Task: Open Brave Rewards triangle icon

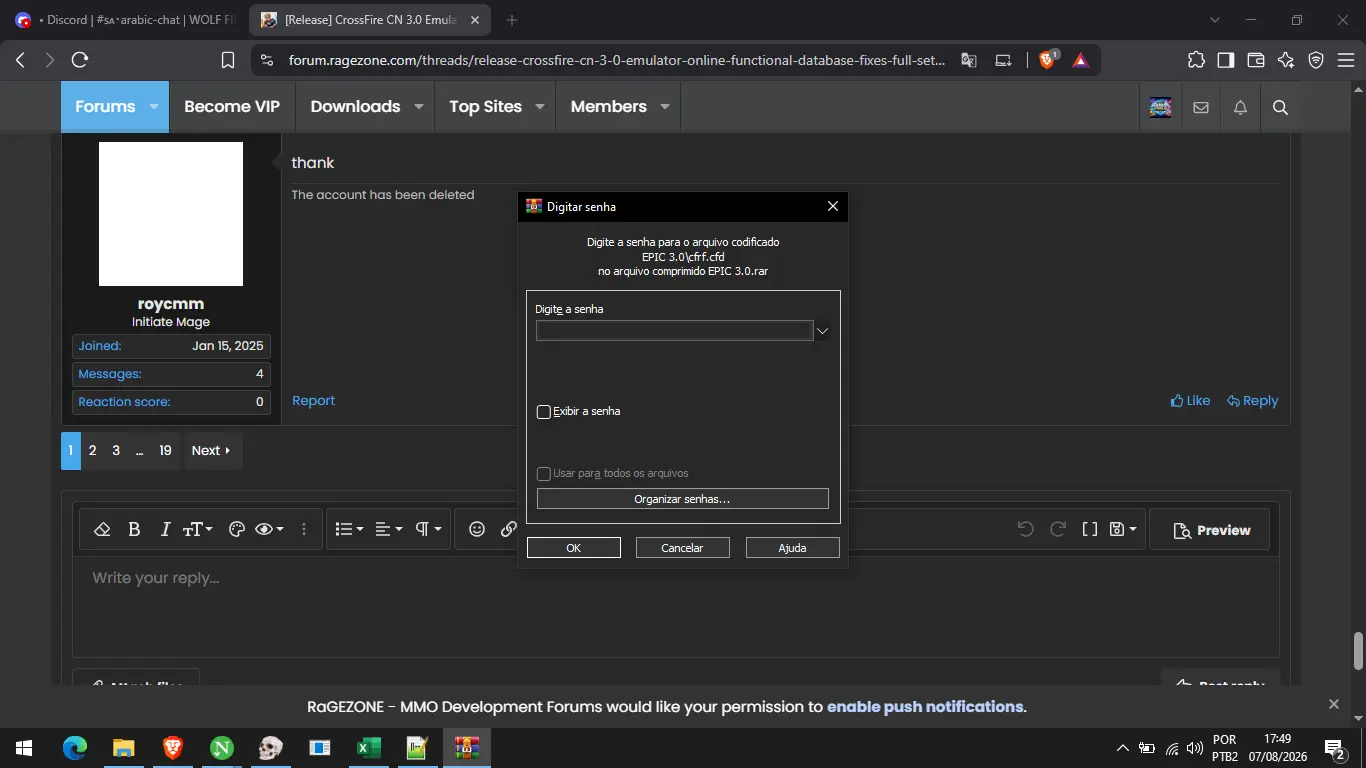Action: (1080, 60)
